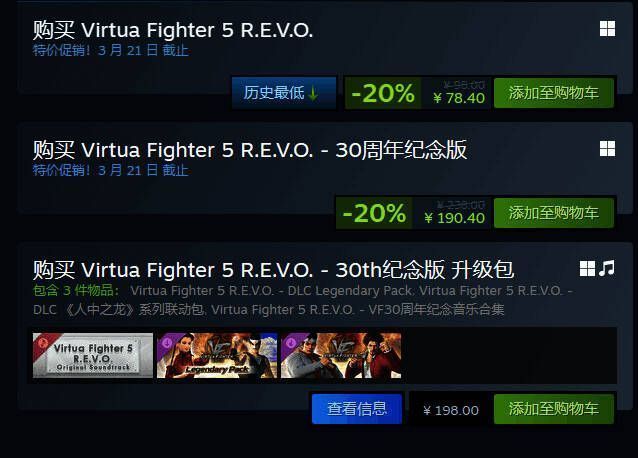This screenshot has height=458, width=638.
Task: Click the -20% discount badge for ¥190.40
Action: pyautogui.click(x=374, y=213)
